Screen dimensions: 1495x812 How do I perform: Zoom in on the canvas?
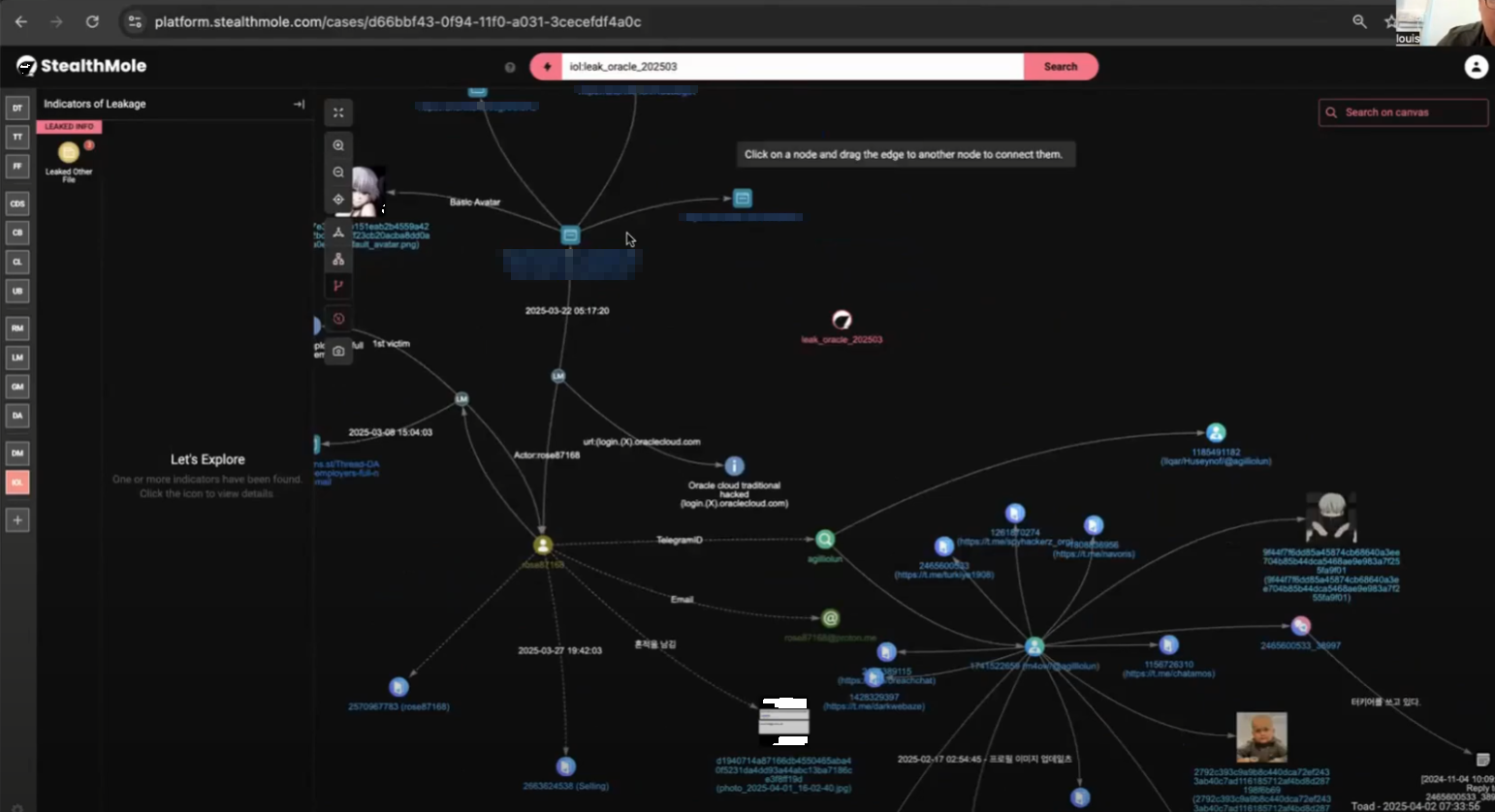pyautogui.click(x=338, y=145)
